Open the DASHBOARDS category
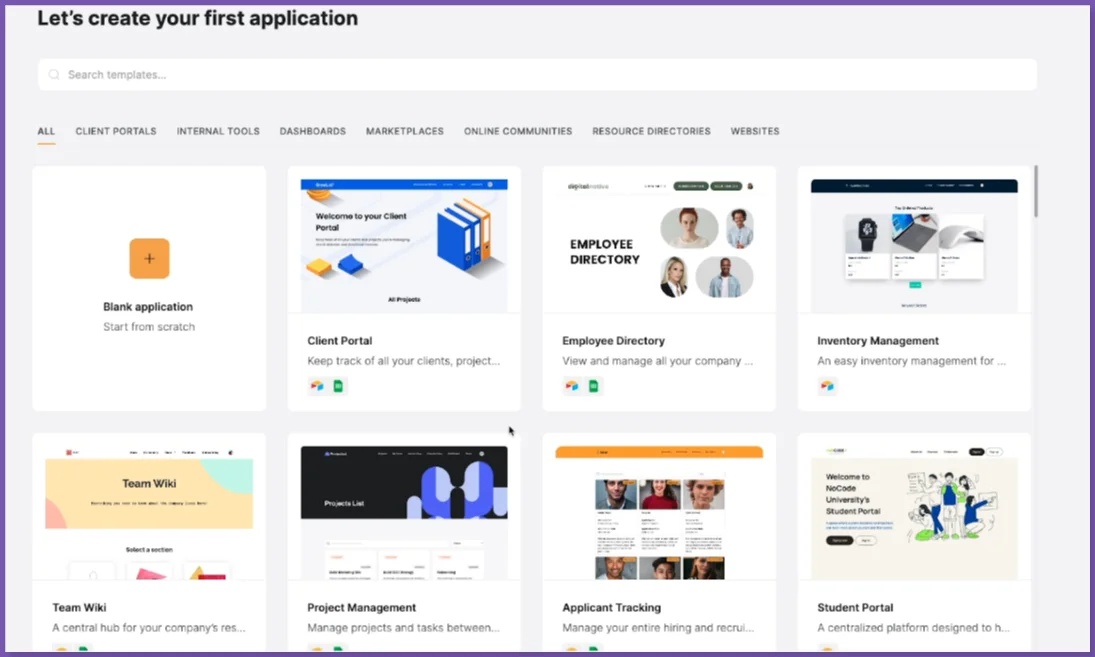The image size is (1095, 657). pyautogui.click(x=313, y=131)
